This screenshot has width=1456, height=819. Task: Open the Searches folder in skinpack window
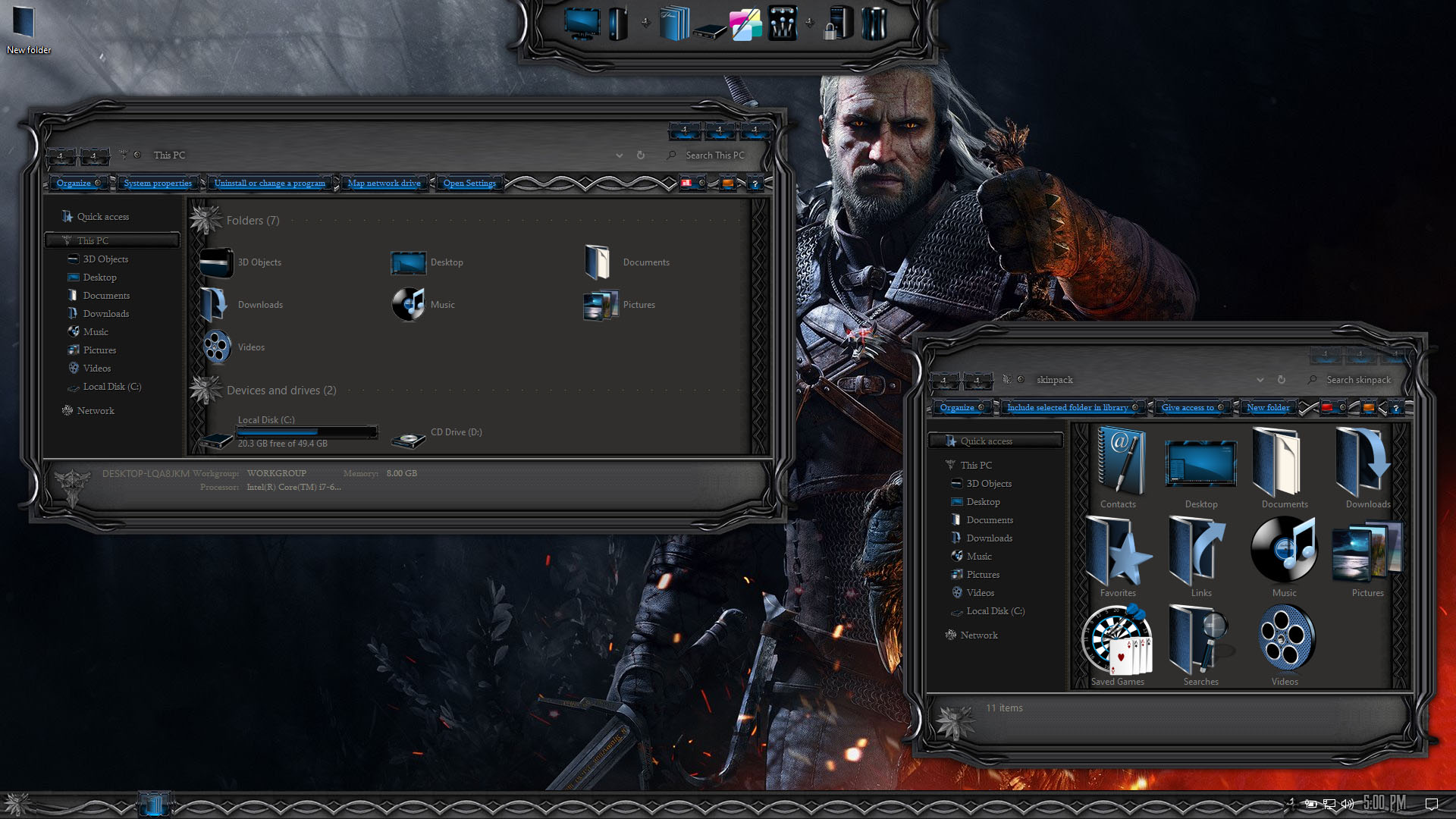pos(1200,641)
